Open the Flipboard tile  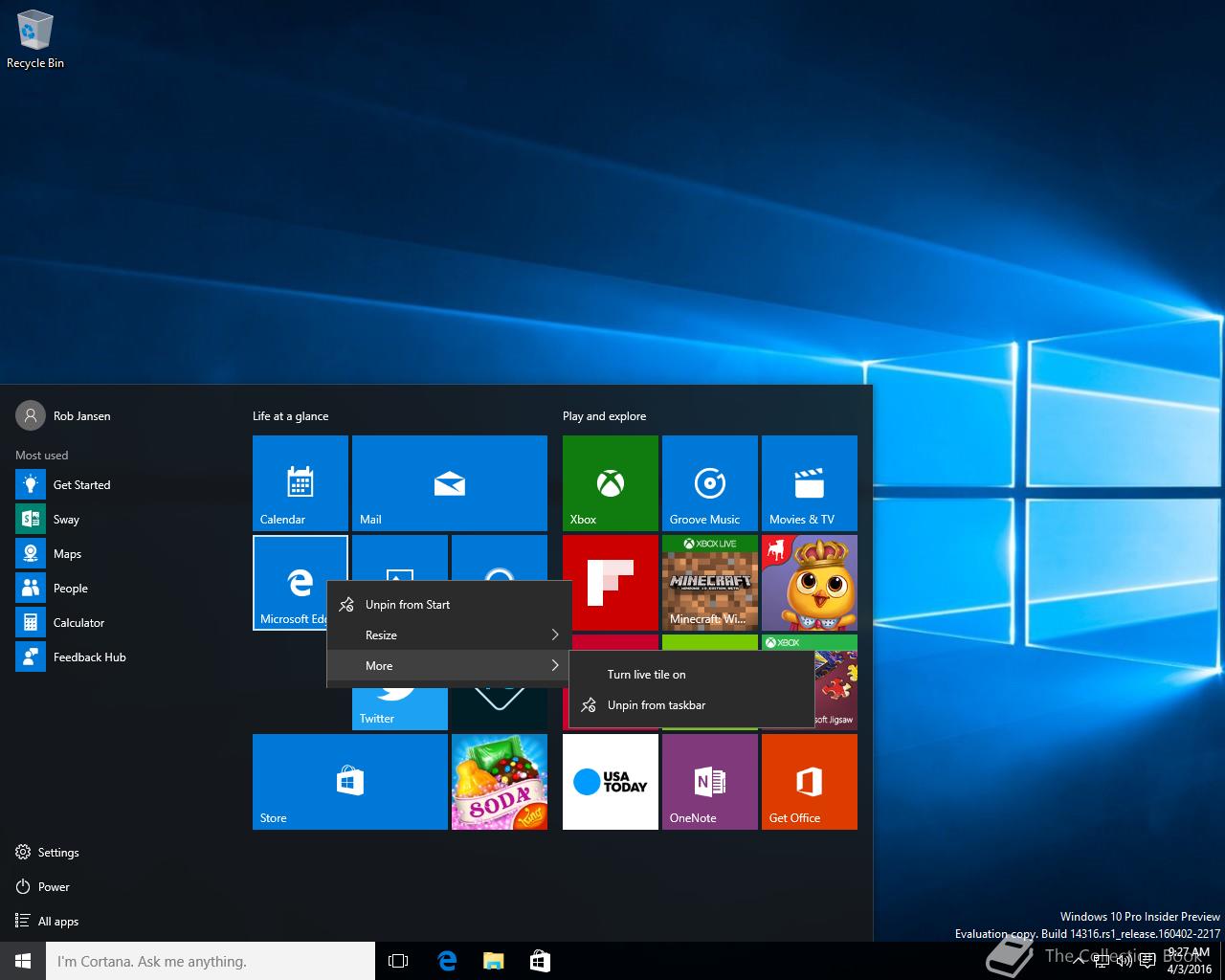(x=611, y=583)
